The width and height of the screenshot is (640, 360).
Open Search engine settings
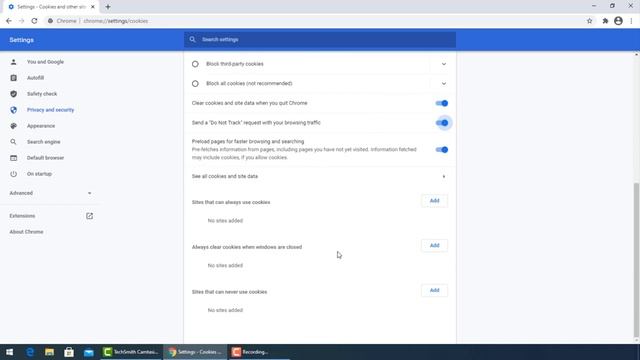(44, 142)
